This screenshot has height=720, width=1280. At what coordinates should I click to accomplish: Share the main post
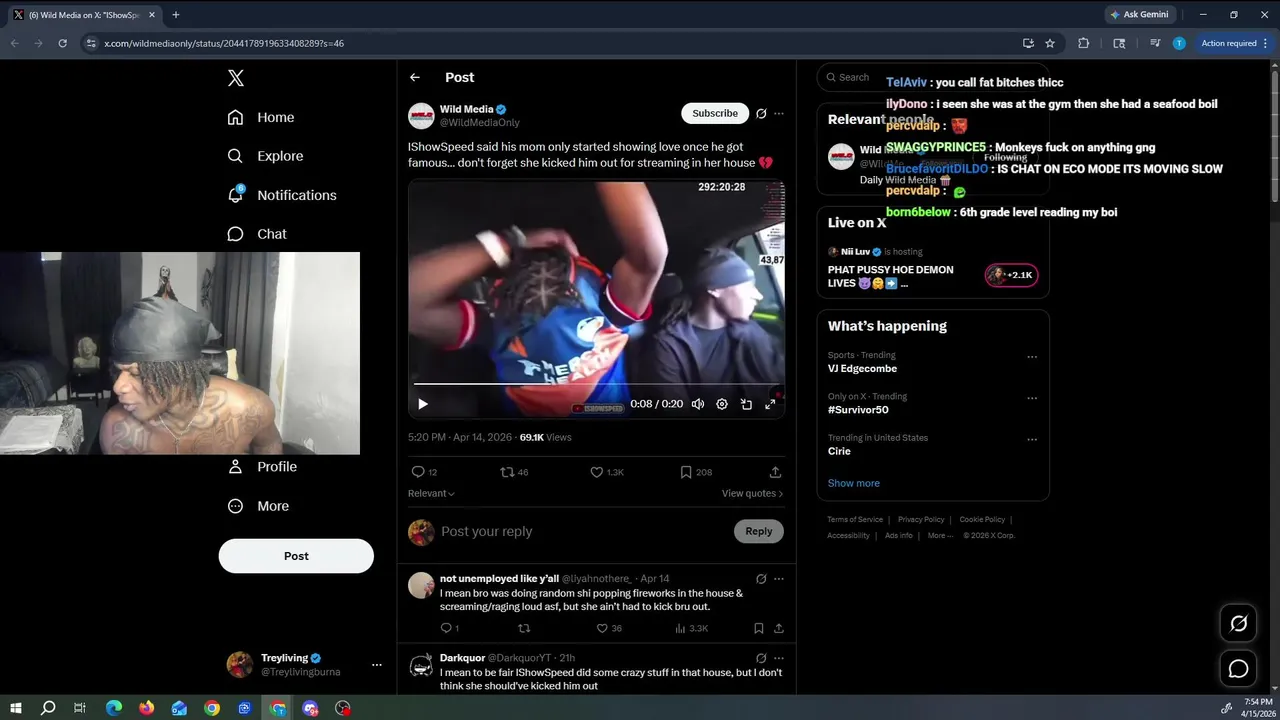point(775,472)
